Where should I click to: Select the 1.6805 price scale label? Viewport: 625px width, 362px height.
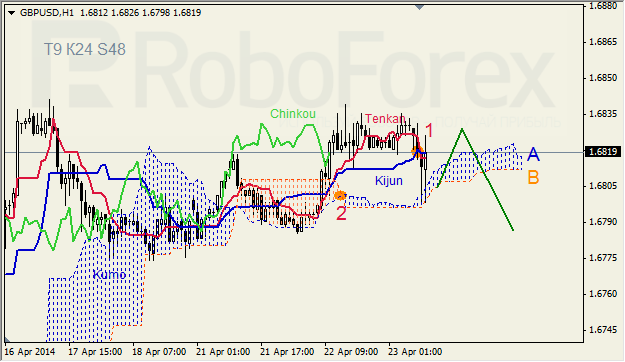pos(603,186)
